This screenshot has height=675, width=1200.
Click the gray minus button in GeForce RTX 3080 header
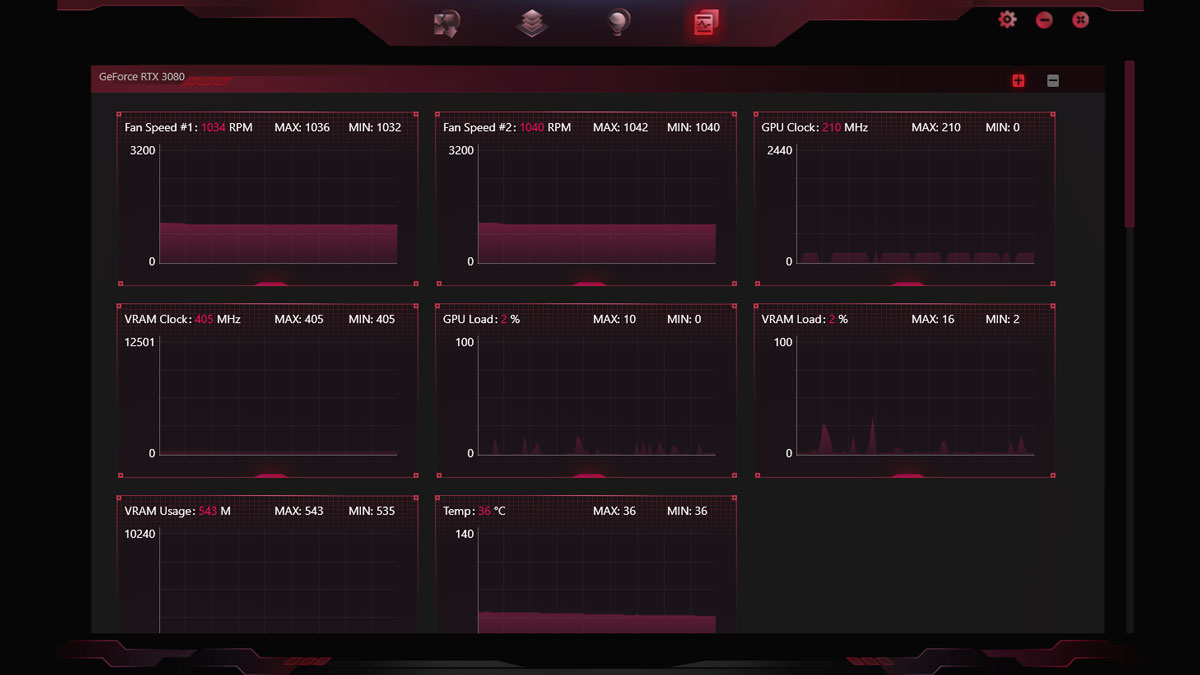tap(1053, 81)
